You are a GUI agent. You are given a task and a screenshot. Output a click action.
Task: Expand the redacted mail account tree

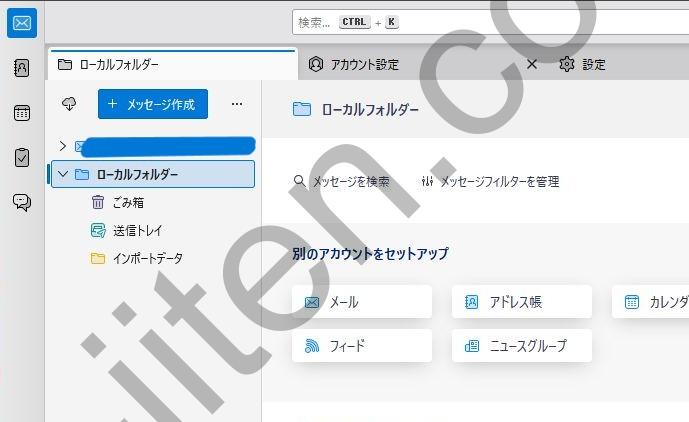tap(63, 146)
